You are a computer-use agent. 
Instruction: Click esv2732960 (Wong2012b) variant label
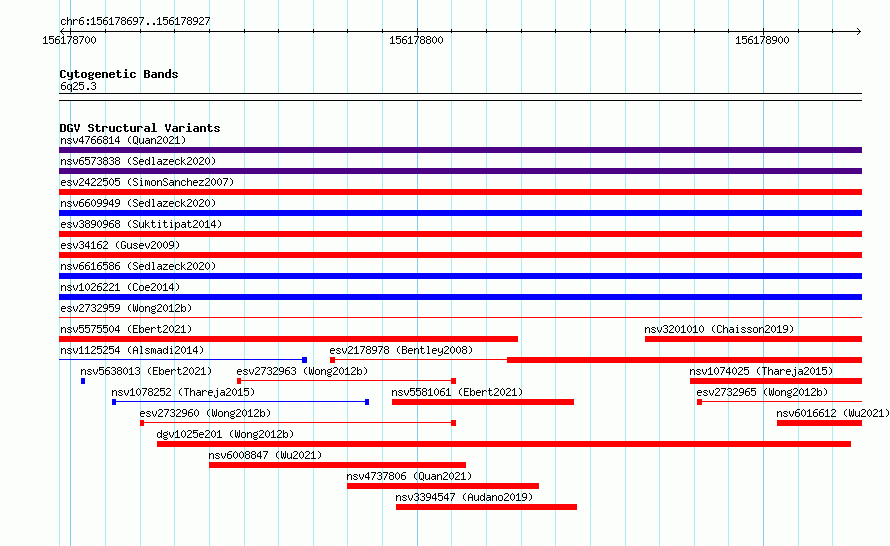205,413
